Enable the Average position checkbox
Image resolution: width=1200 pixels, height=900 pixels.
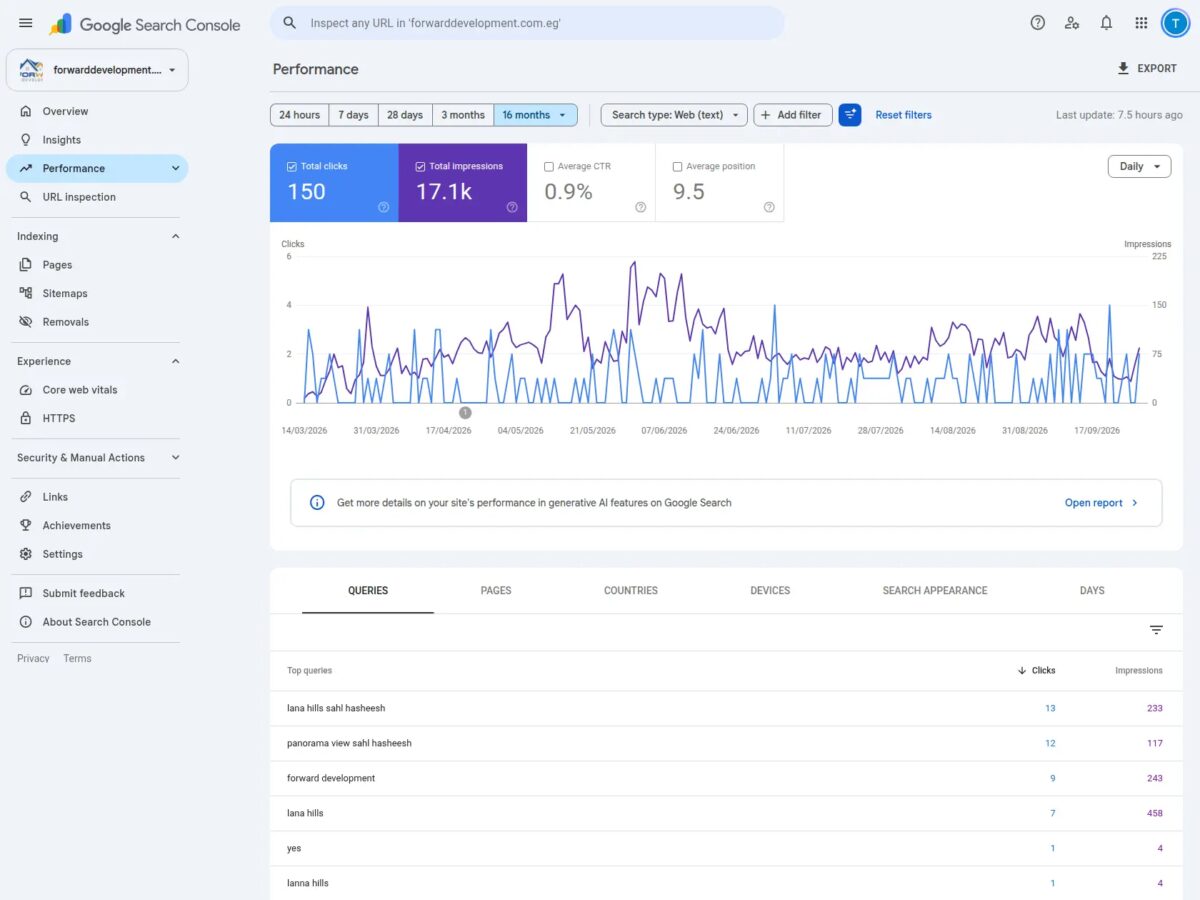pyautogui.click(x=677, y=167)
